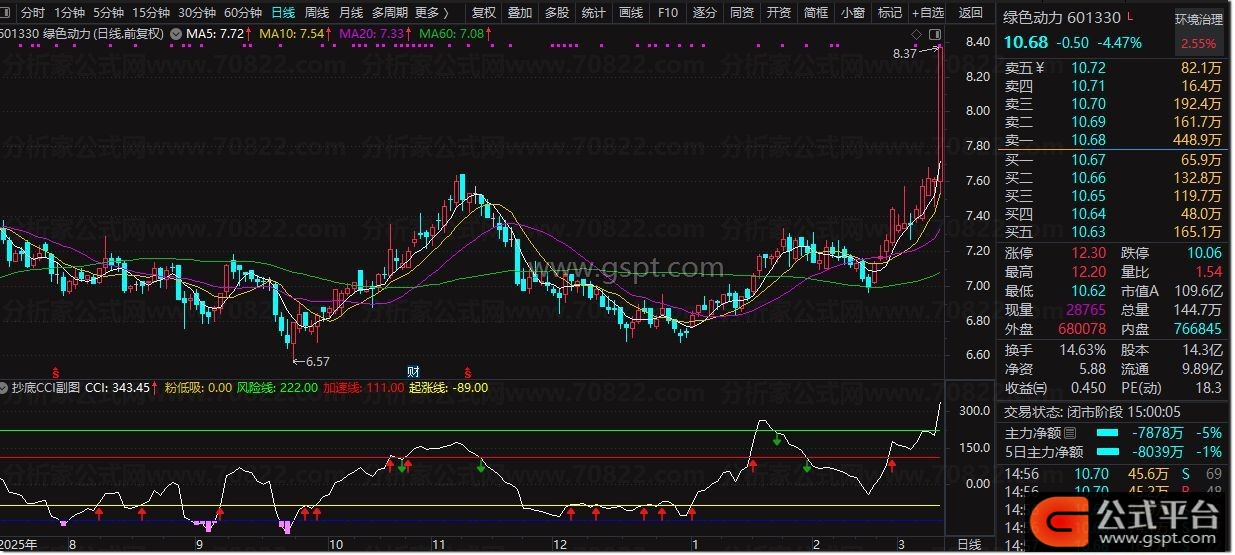
Task: Open F10 company information
Action: [667, 13]
